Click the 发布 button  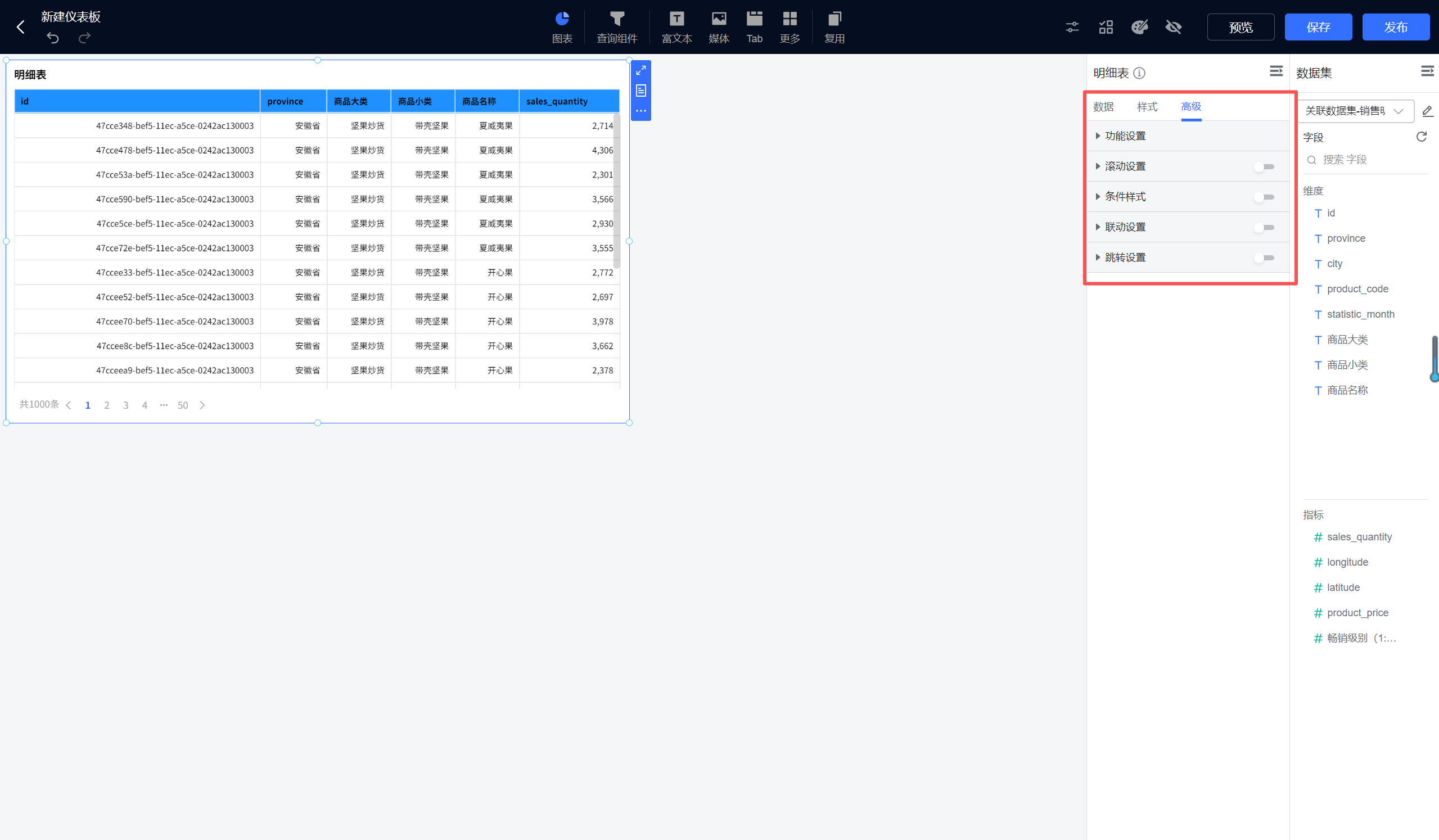click(x=1396, y=27)
